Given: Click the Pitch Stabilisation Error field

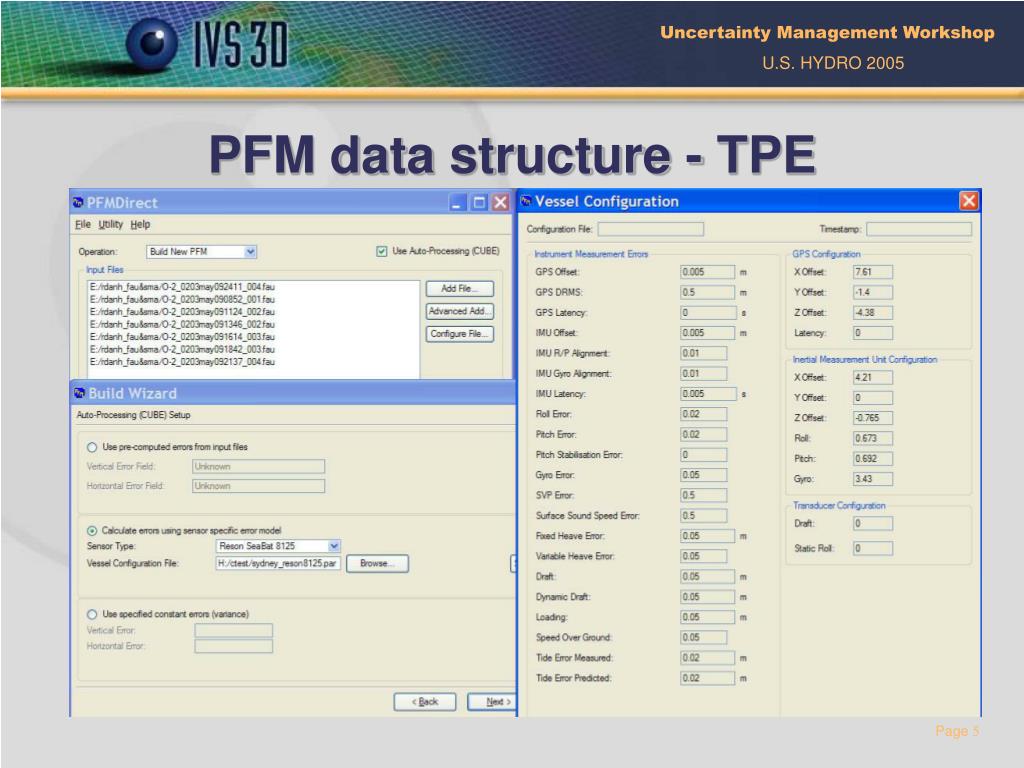Looking at the screenshot, I should [703, 455].
